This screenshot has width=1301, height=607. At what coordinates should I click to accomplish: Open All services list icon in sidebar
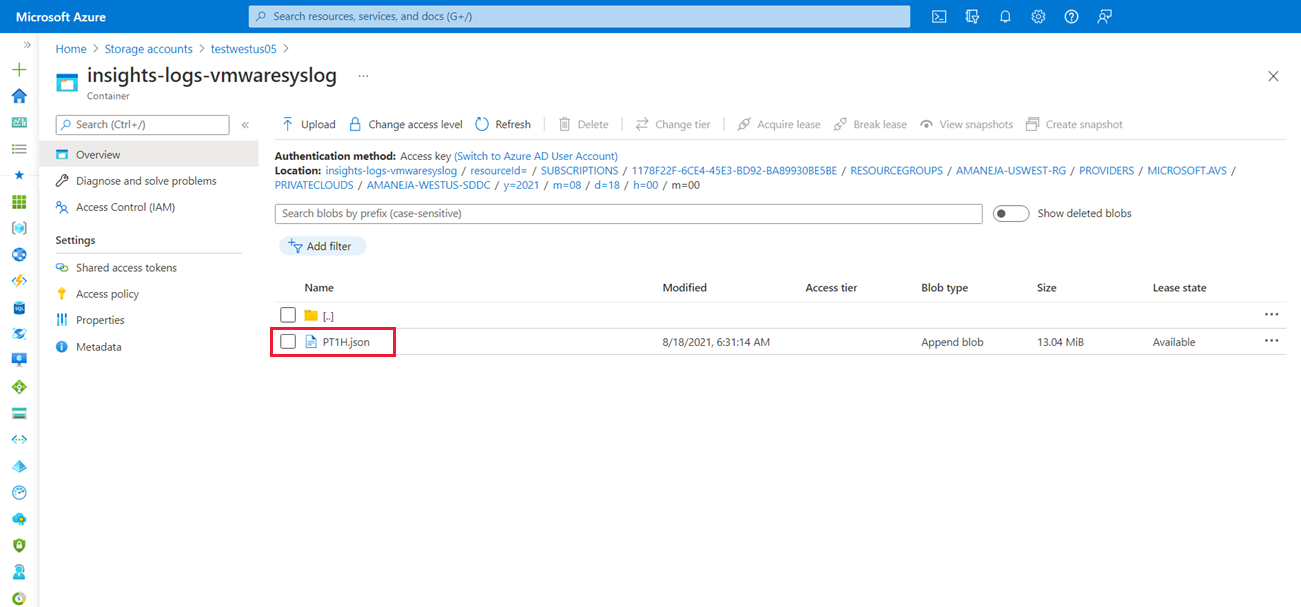point(19,149)
